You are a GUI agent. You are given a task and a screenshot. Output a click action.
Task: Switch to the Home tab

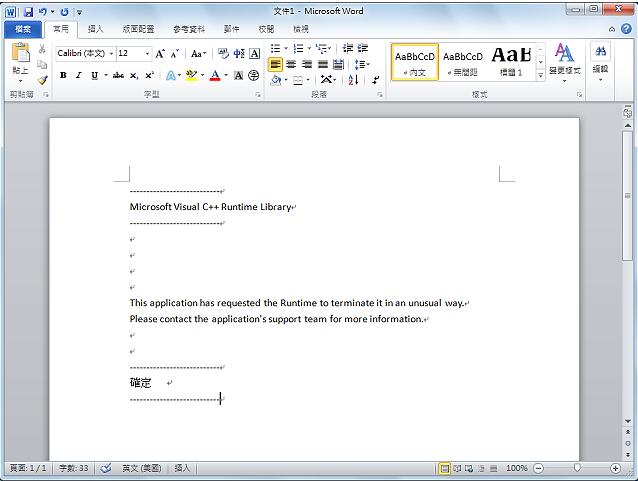point(61,29)
